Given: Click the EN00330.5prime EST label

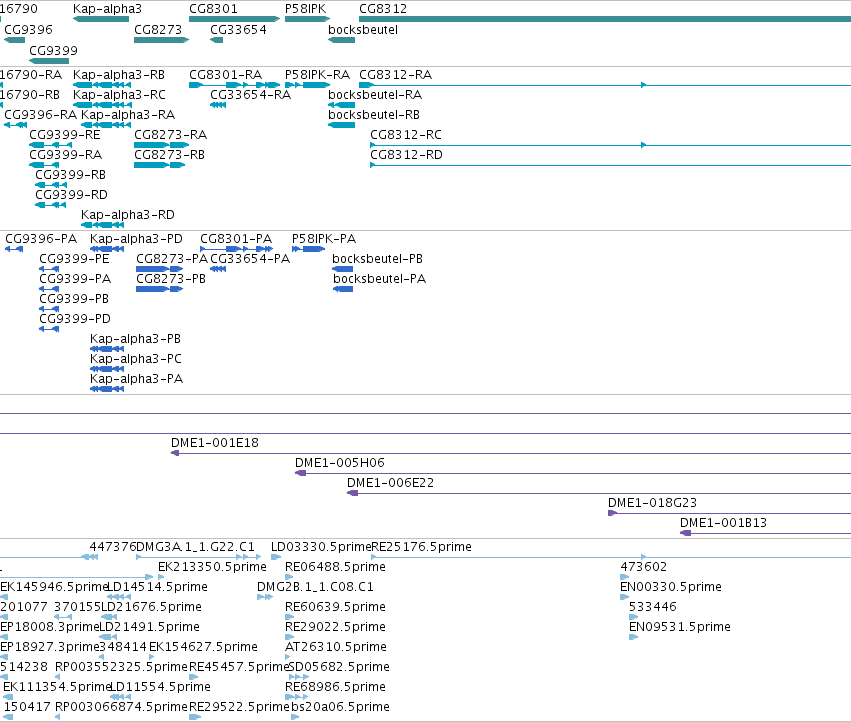Looking at the screenshot, I should [x=671, y=587].
